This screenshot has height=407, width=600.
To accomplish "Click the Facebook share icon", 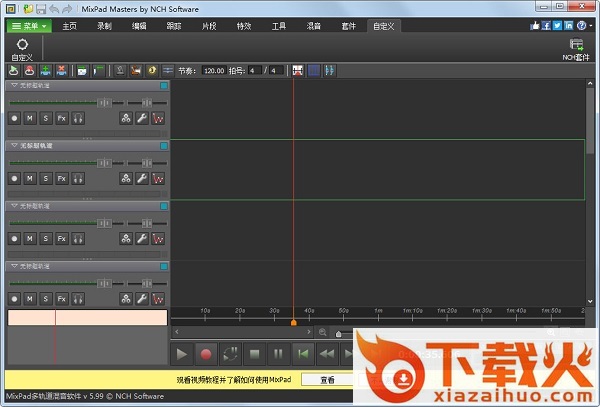I will pos(546,26).
